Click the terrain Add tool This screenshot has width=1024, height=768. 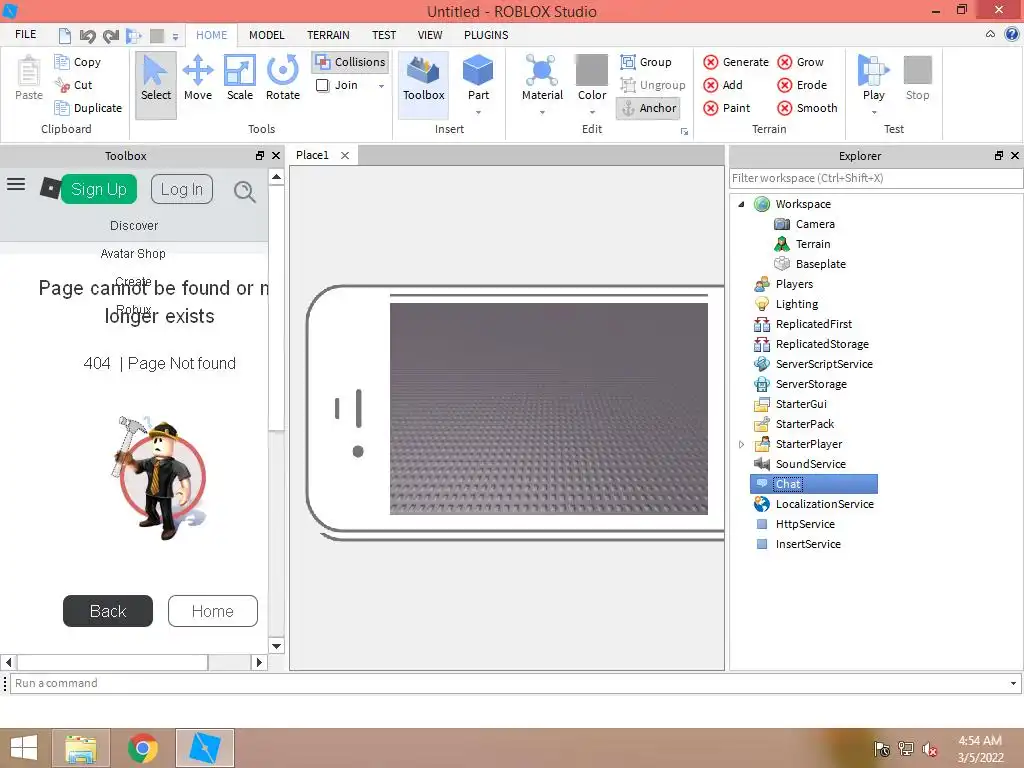pyautogui.click(x=723, y=85)
